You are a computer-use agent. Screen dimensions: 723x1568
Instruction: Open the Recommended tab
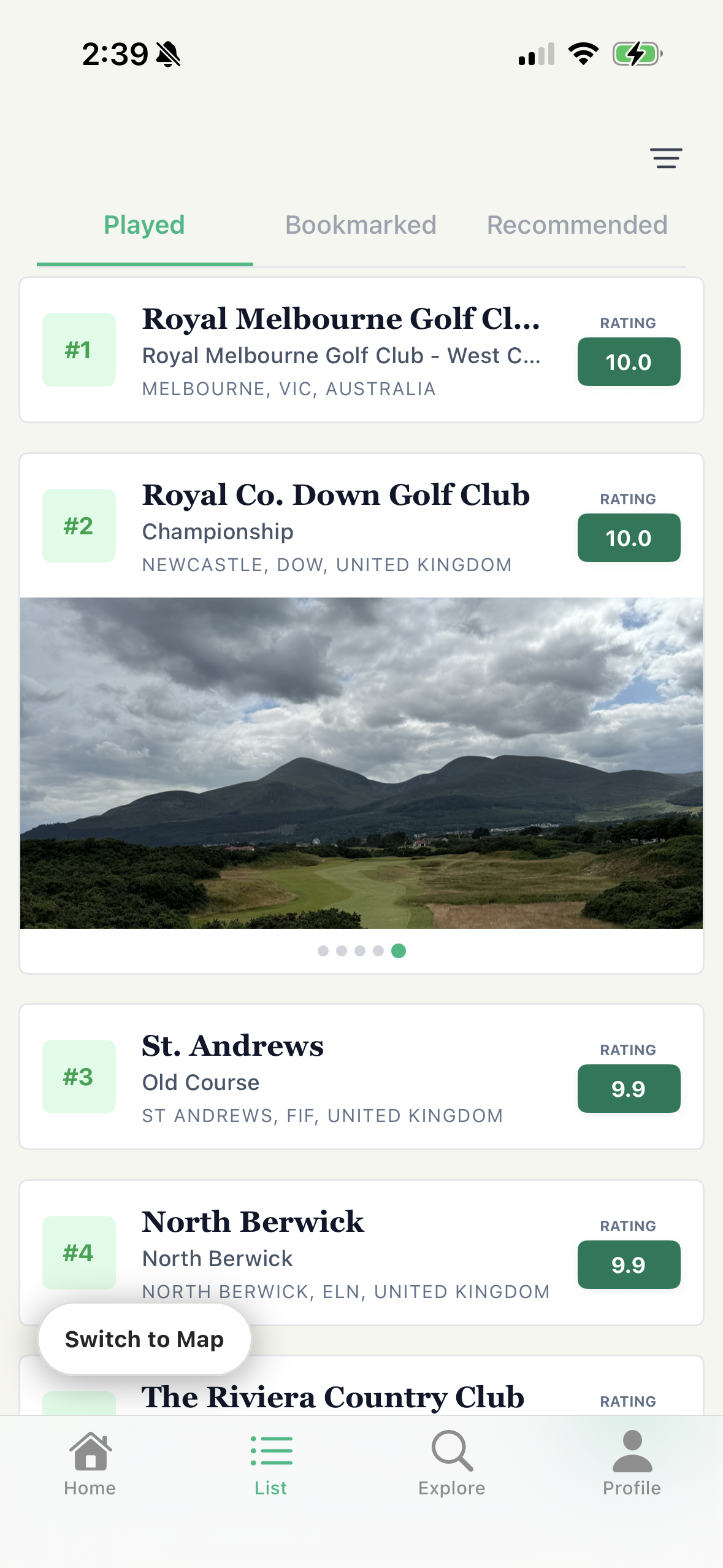(x=576, y=225)
